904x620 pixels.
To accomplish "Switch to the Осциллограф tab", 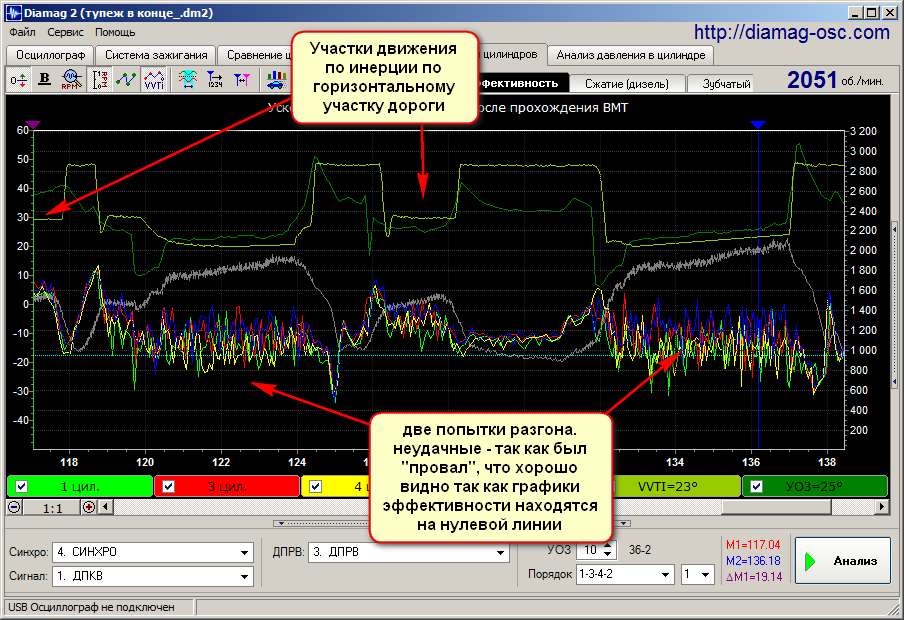I will click(x=51, y=55).
